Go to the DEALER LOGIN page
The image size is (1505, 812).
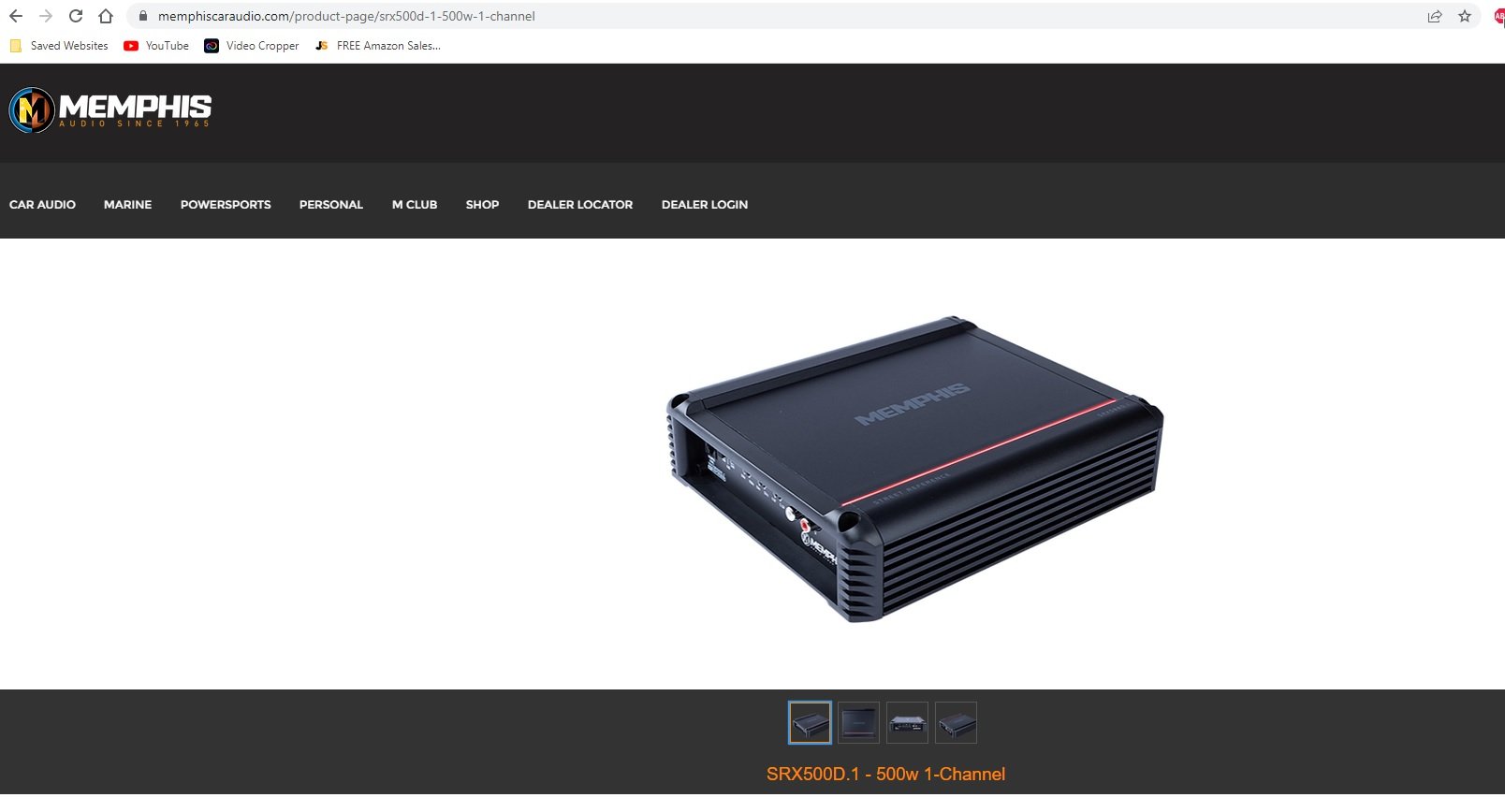tap(705, 205)
